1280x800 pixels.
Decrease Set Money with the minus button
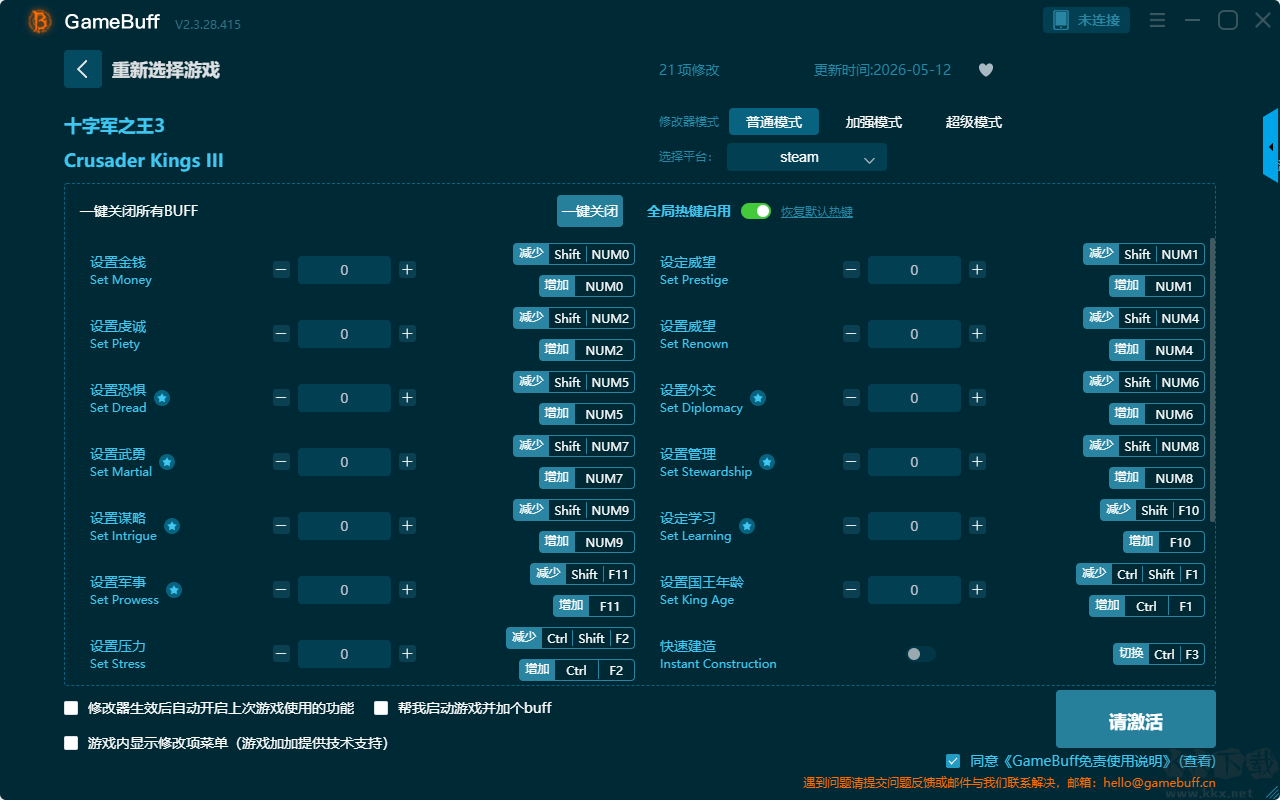[281, 270]
